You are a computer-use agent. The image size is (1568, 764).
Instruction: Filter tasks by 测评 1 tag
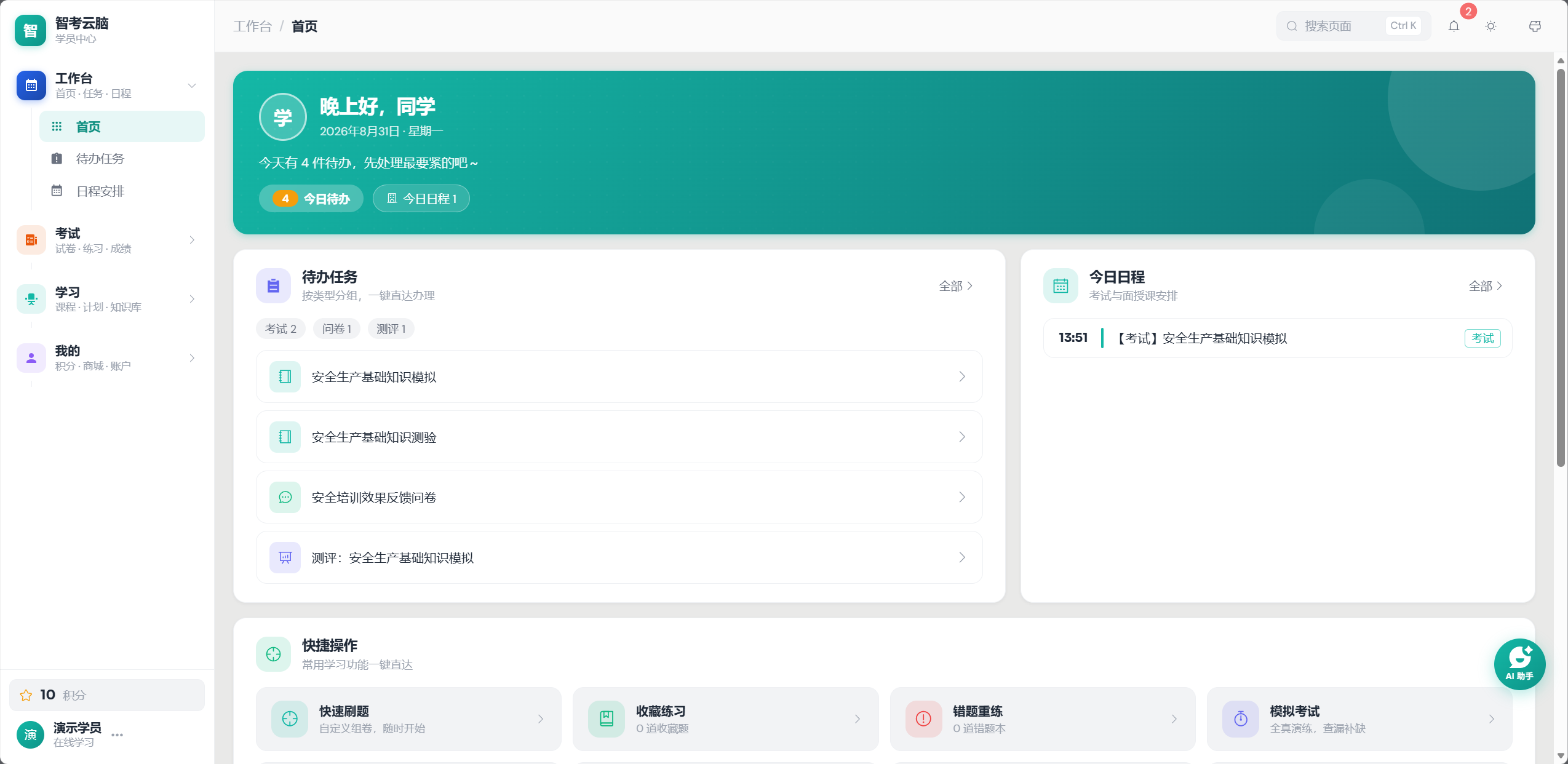click(x=391, y=329)
